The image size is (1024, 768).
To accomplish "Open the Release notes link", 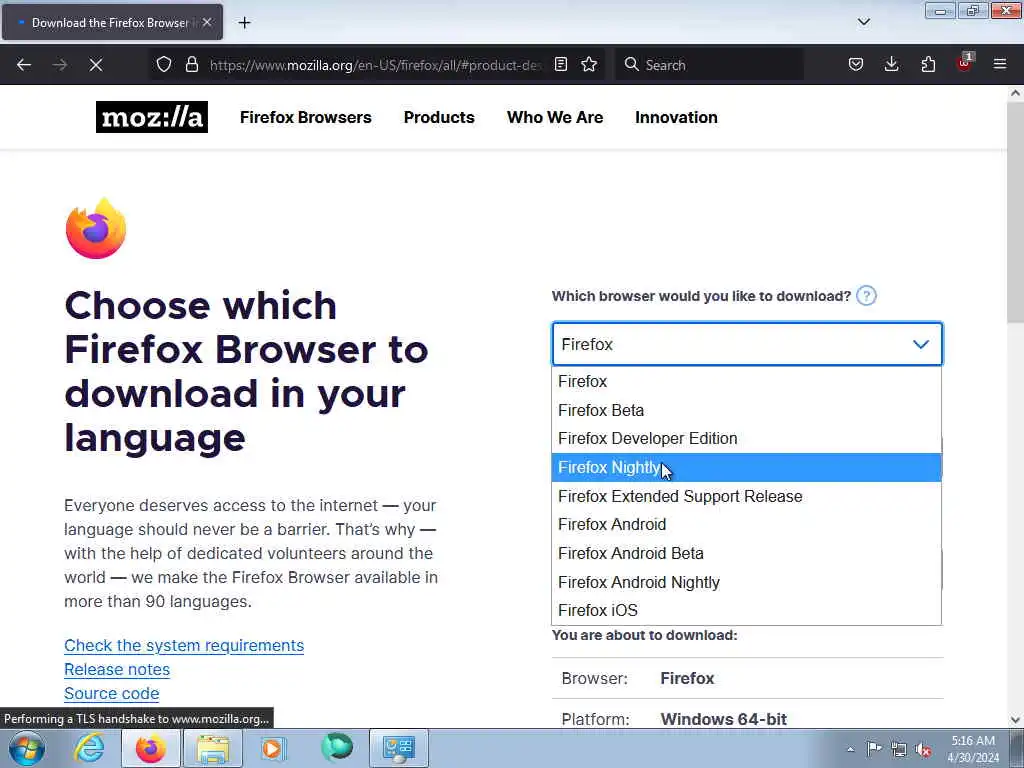I will click(x=117, y=669).
